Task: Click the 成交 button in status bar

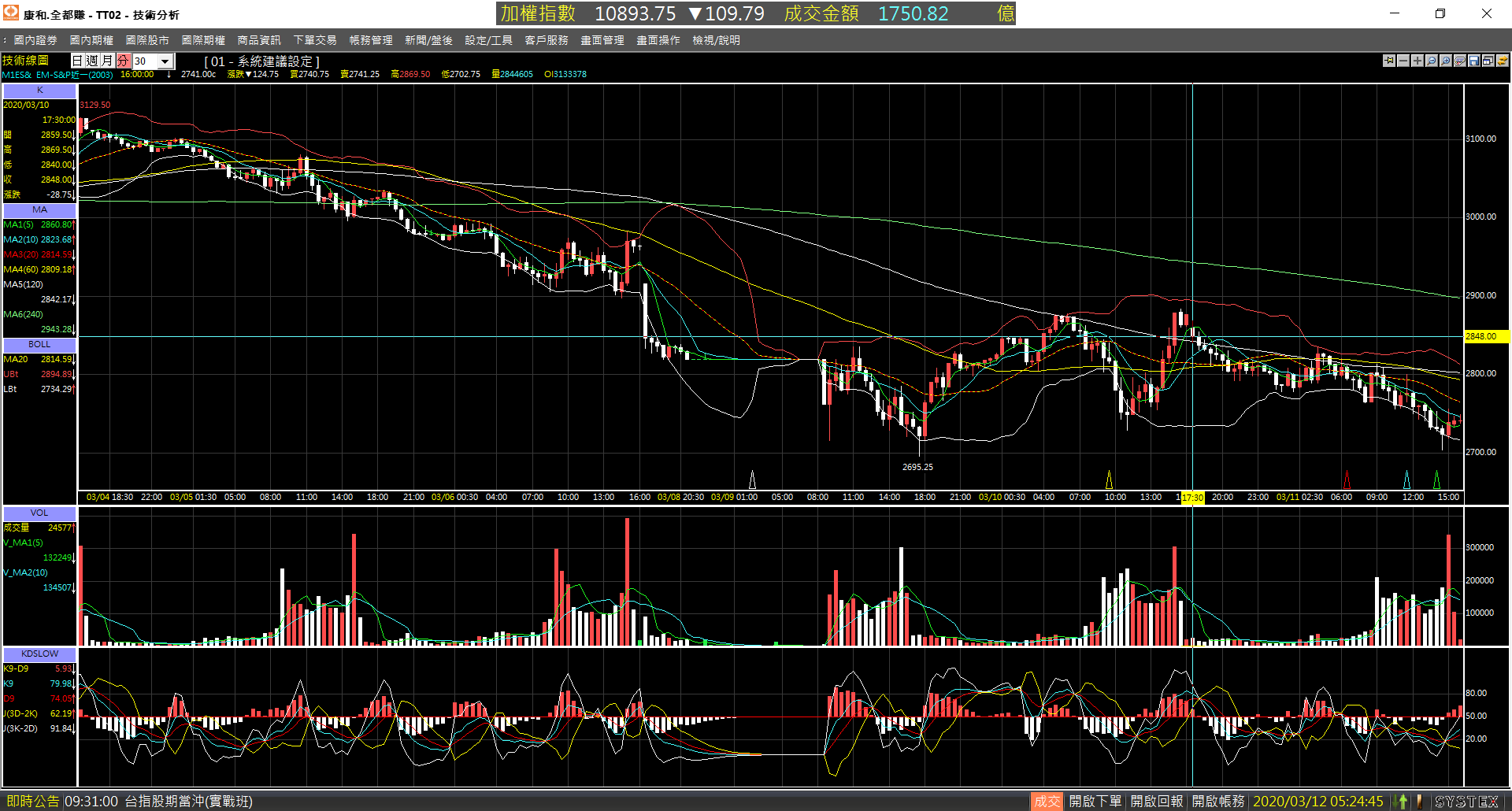Action: (1047, 802)
